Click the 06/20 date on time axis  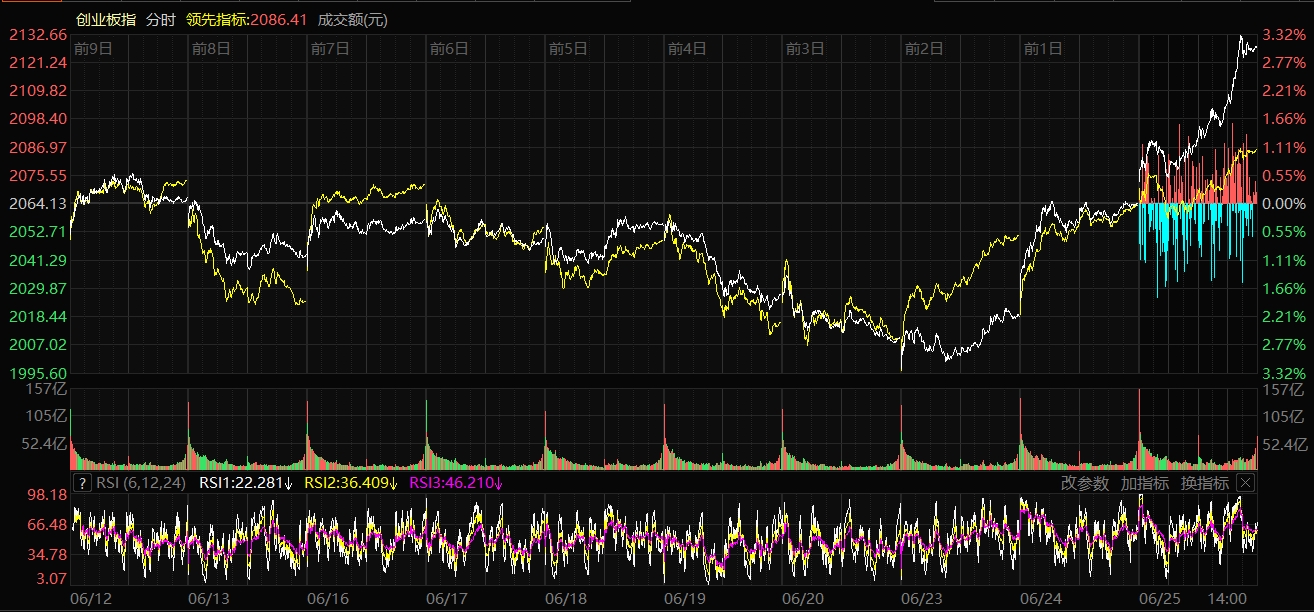803,598
